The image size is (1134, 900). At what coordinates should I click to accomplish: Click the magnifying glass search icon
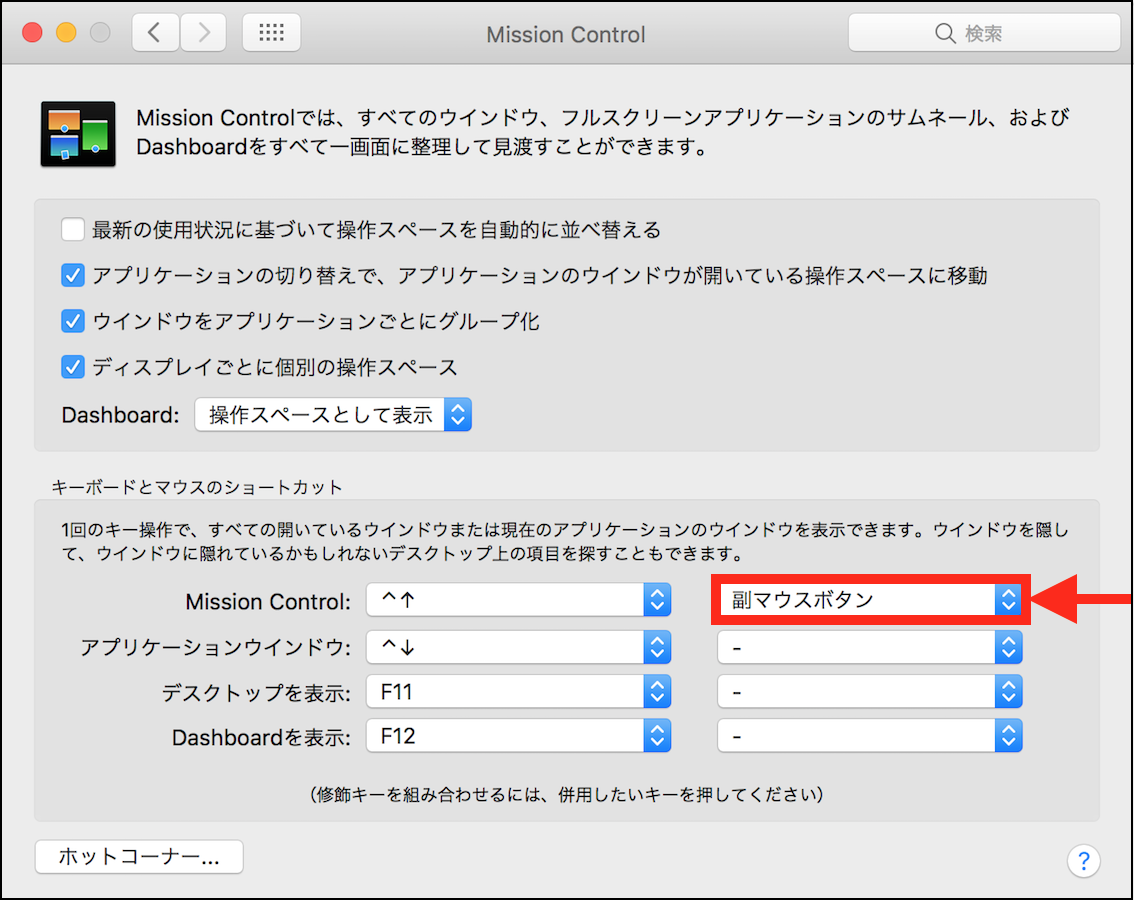pyautogui.click(x=945, y=33)
